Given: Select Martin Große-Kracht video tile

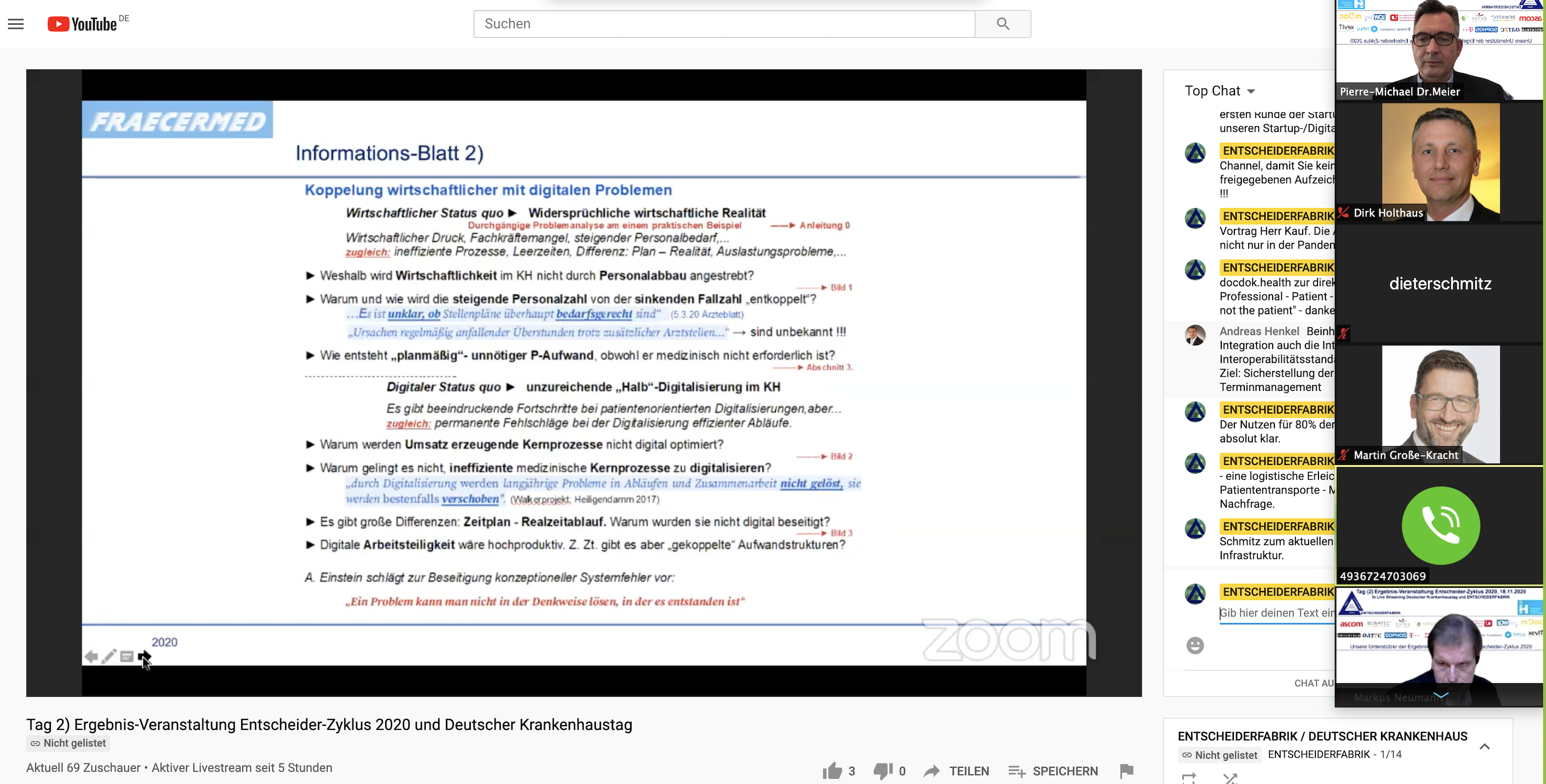Looking at the screenshot, I should pos(1440,404).
